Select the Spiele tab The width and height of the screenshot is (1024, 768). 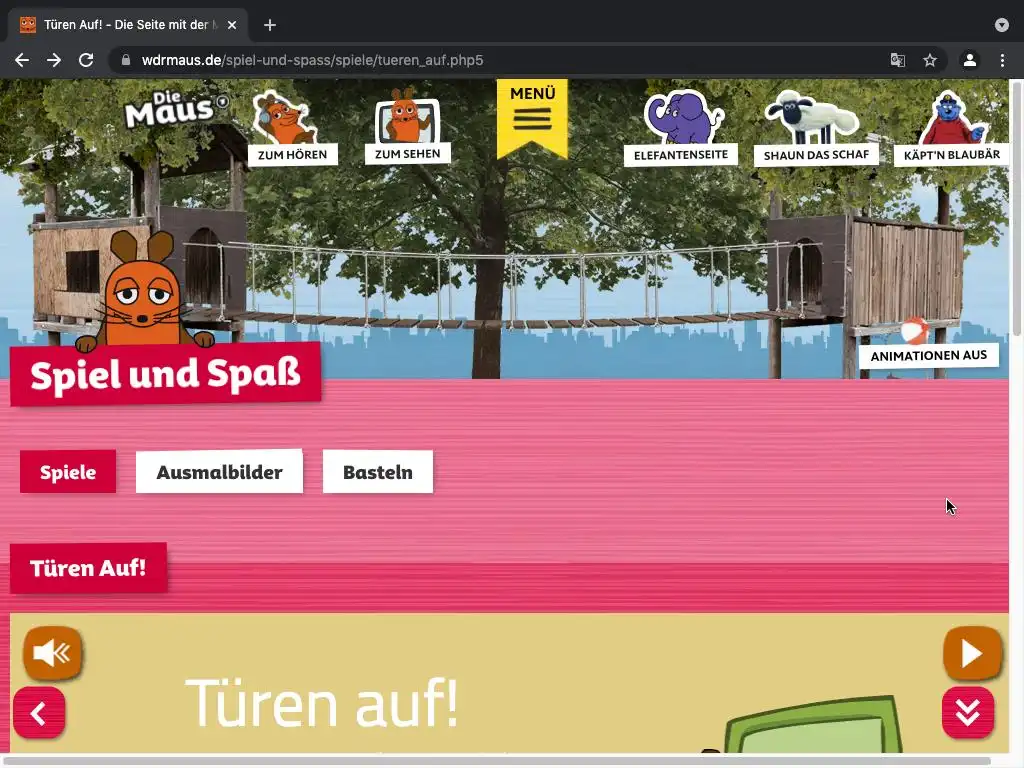tap(68, 472)
